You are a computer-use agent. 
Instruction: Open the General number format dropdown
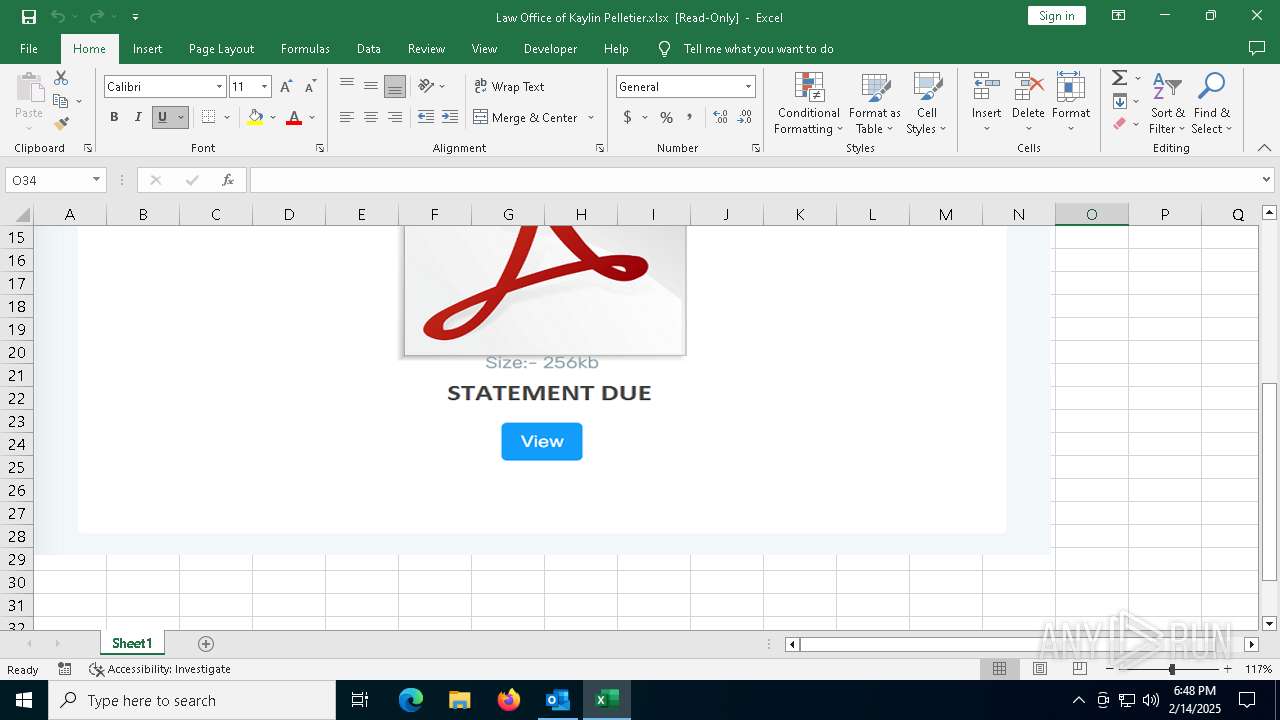click(748, 87)
